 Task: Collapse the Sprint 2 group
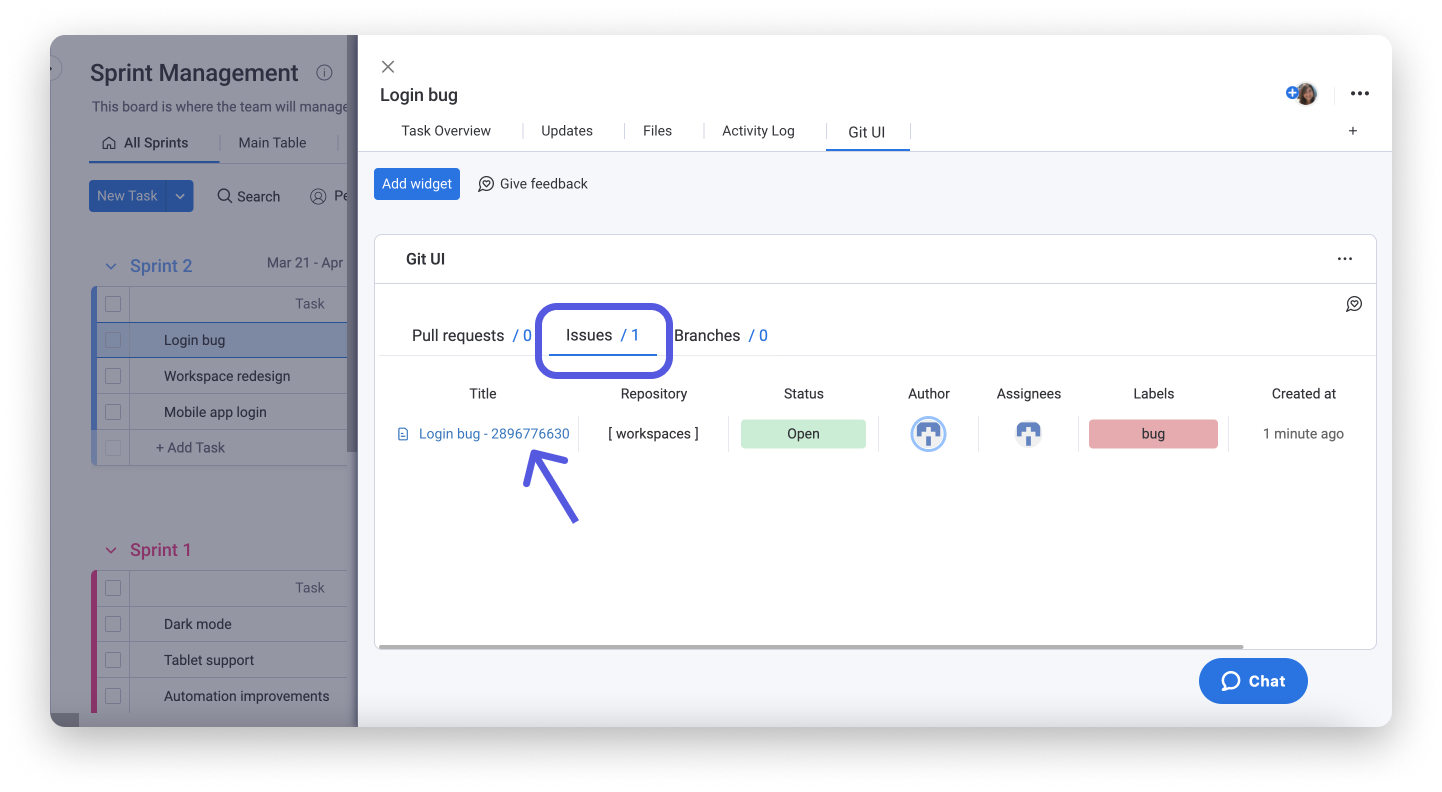click(110, 265)
